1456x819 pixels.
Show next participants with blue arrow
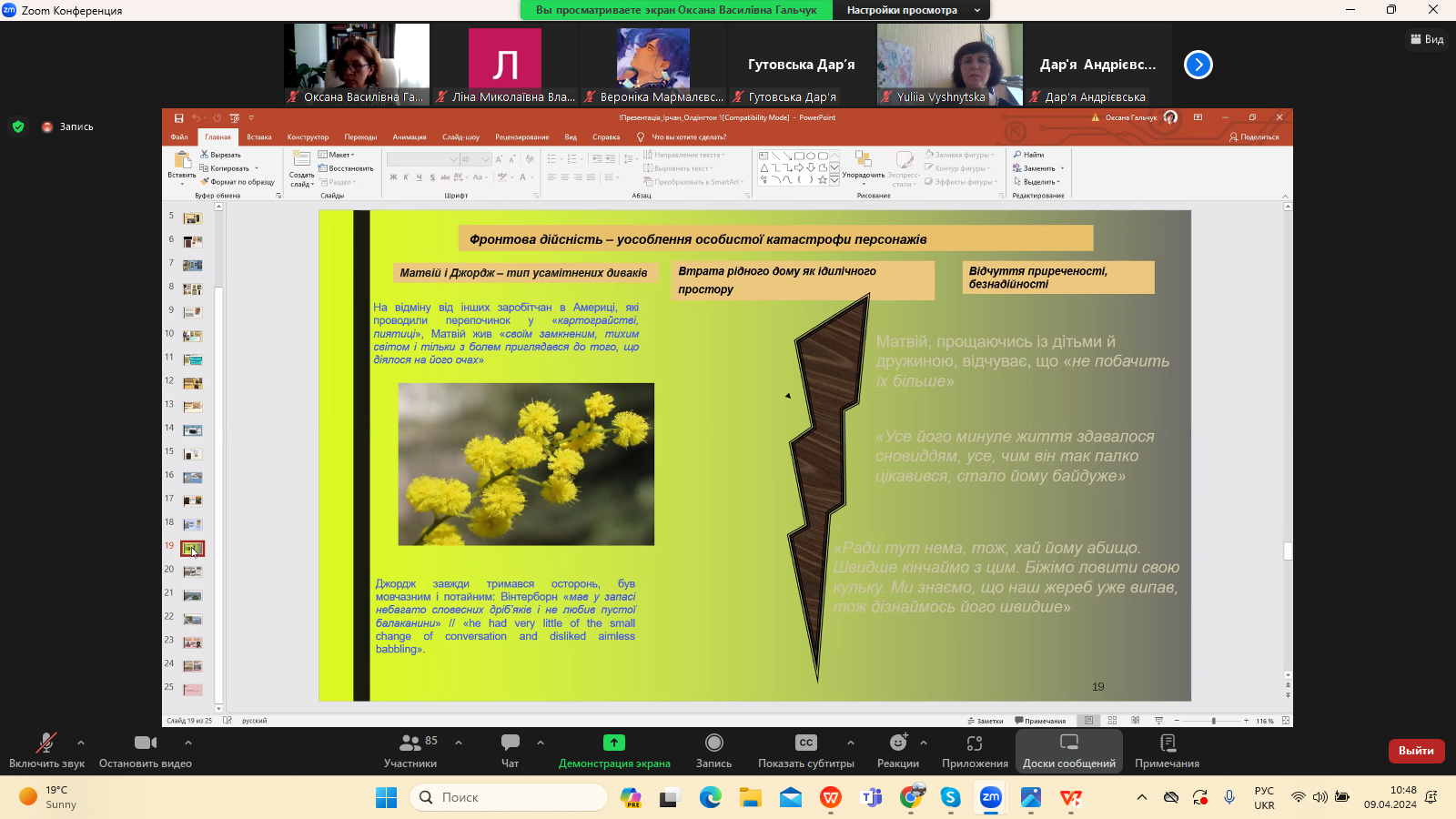(1198, 65)
